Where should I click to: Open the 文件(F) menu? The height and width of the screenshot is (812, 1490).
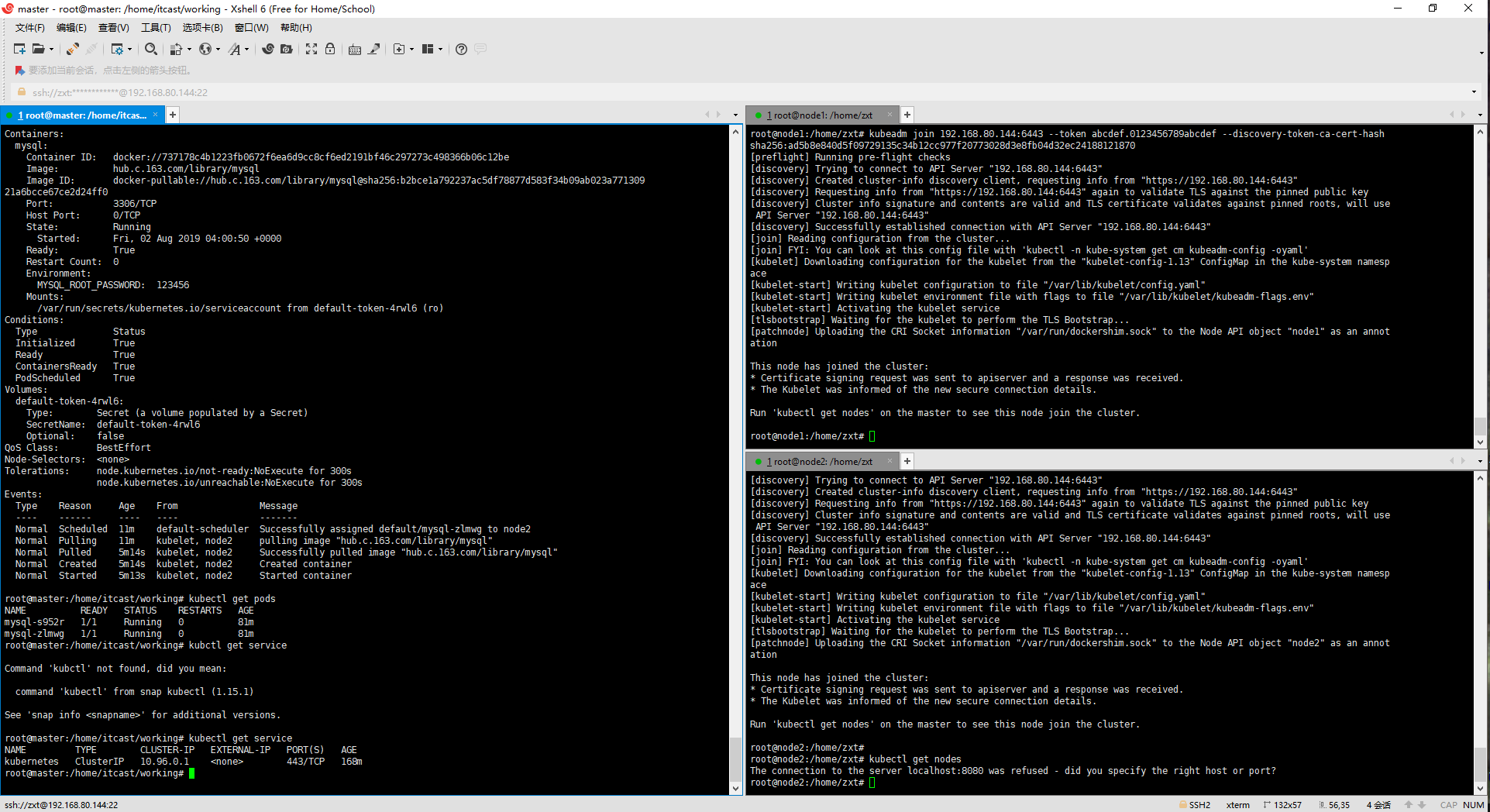click(x=29, y=28)
